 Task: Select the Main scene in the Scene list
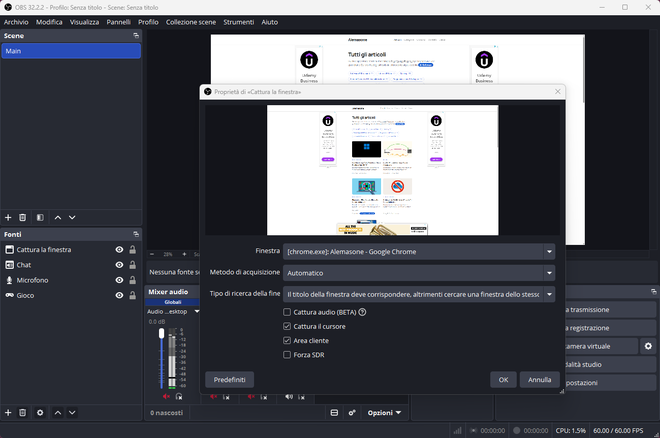click(x=71, y=51)
